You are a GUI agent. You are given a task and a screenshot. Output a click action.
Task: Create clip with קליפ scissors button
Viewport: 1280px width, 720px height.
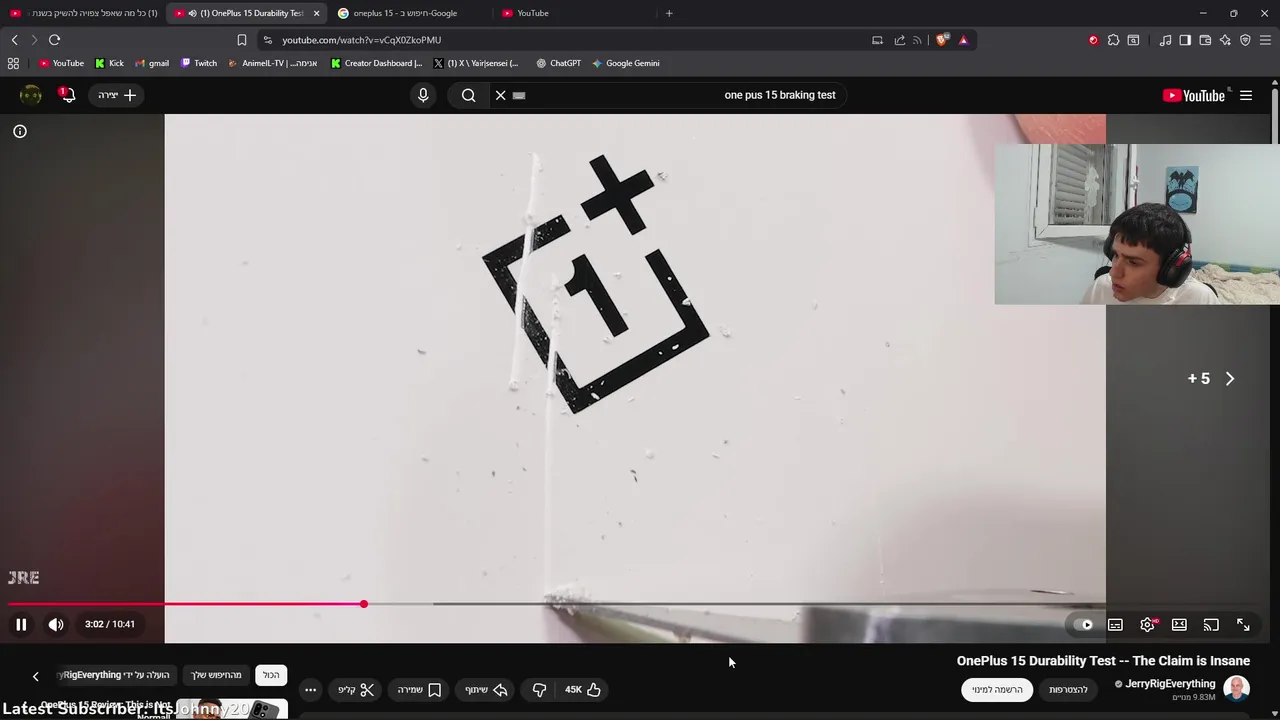click(x=356, y=690)
